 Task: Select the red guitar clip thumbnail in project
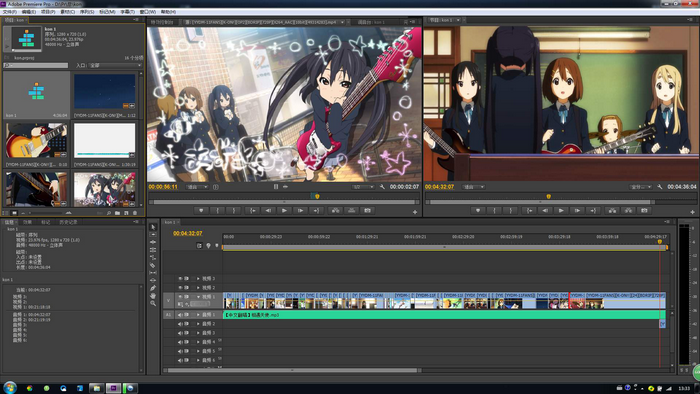[37, 140]
